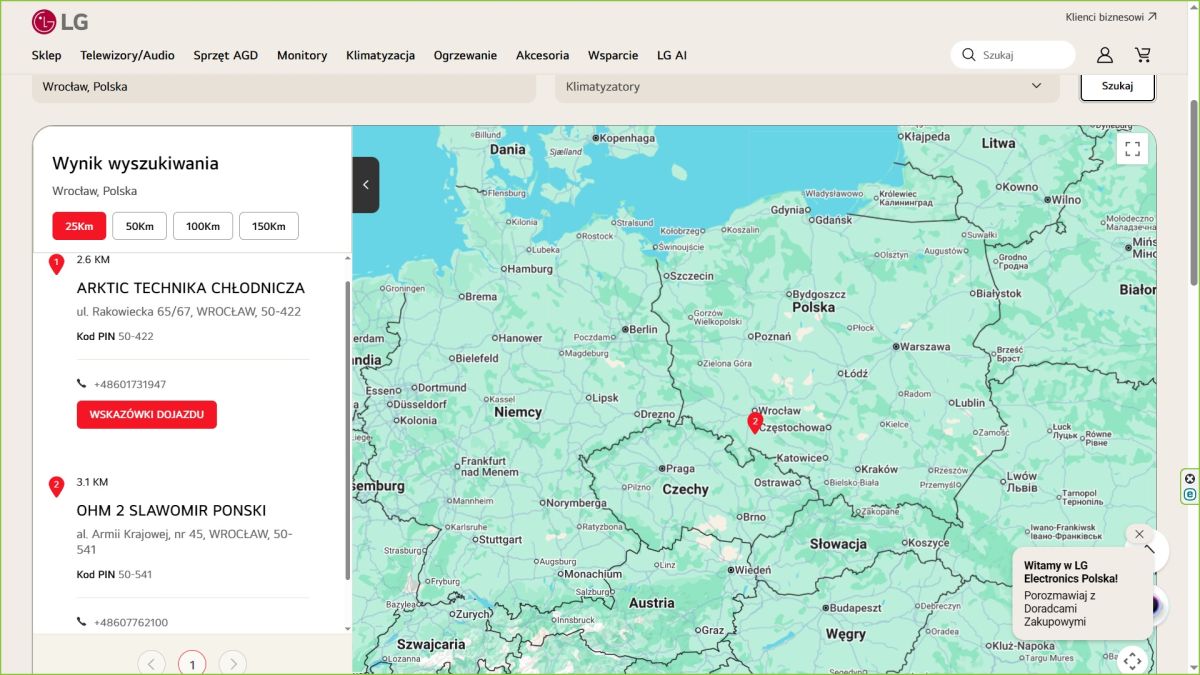Open the Ogrzewanie menu
The height and width of the screenshot is (675, 1200).
[x=465, y=55]
